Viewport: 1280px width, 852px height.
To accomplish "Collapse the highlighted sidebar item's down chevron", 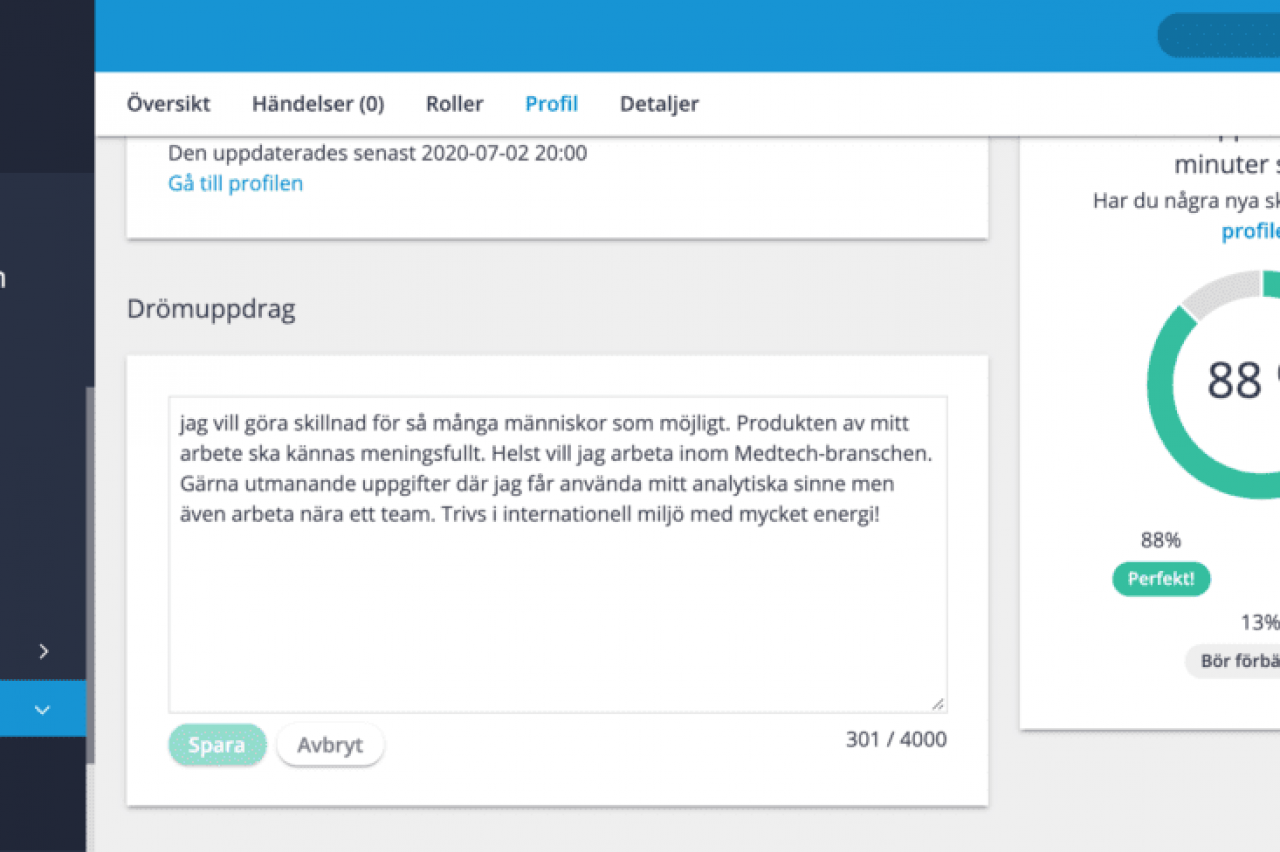I will [43, 710].
